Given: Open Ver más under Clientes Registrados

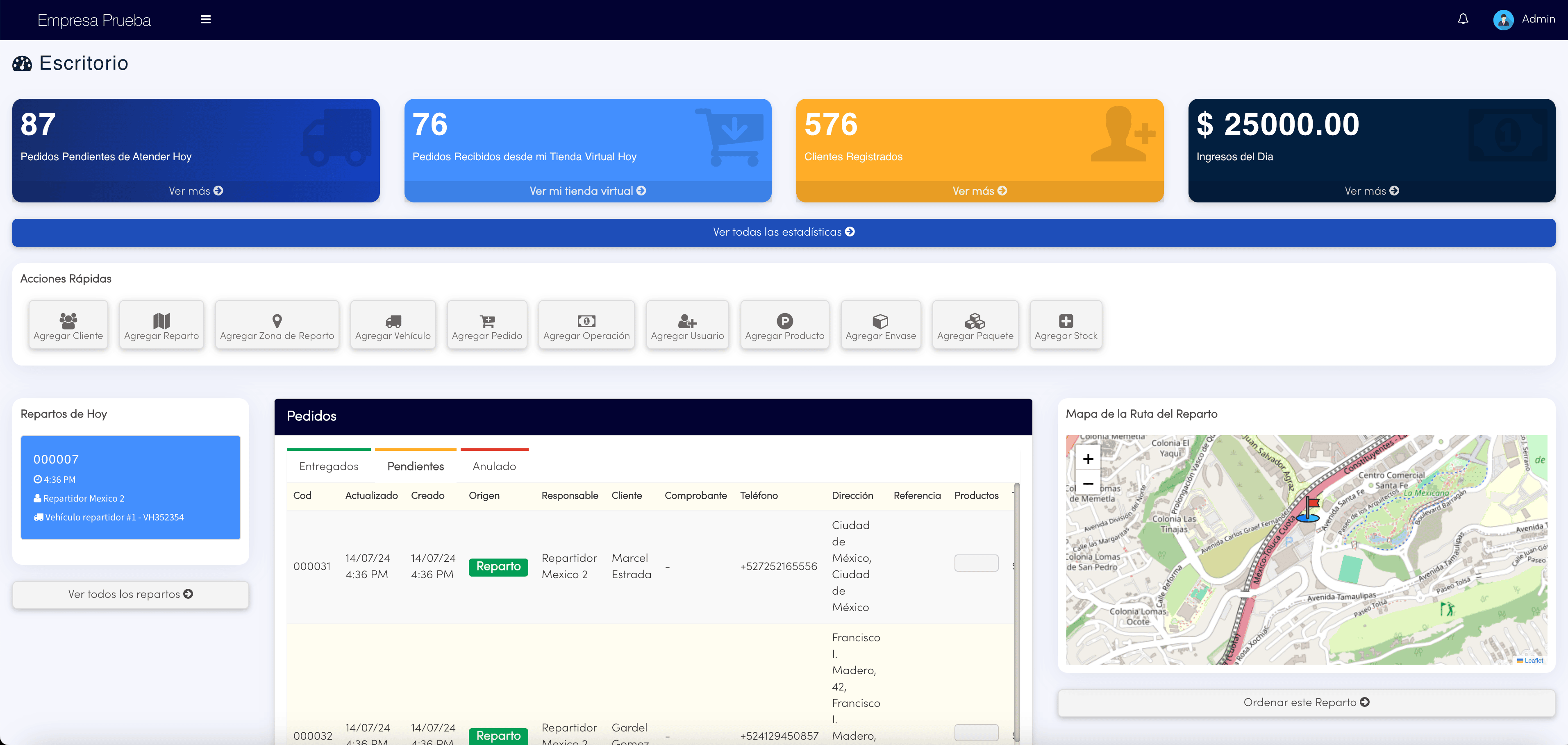Looking at the screenshot, I should (980, 191).
